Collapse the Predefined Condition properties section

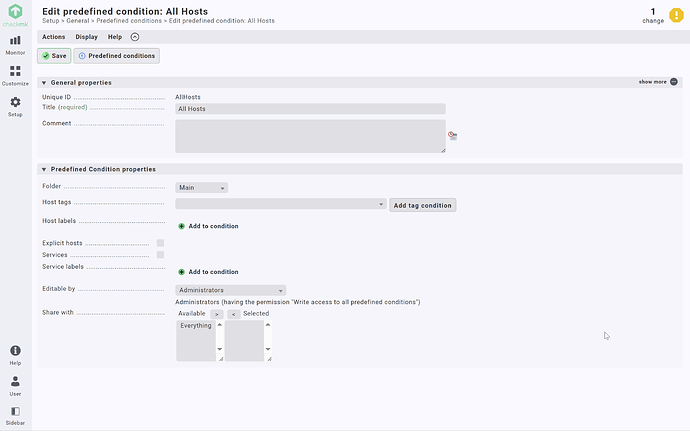pyautogui.click(x=44, y=169)
